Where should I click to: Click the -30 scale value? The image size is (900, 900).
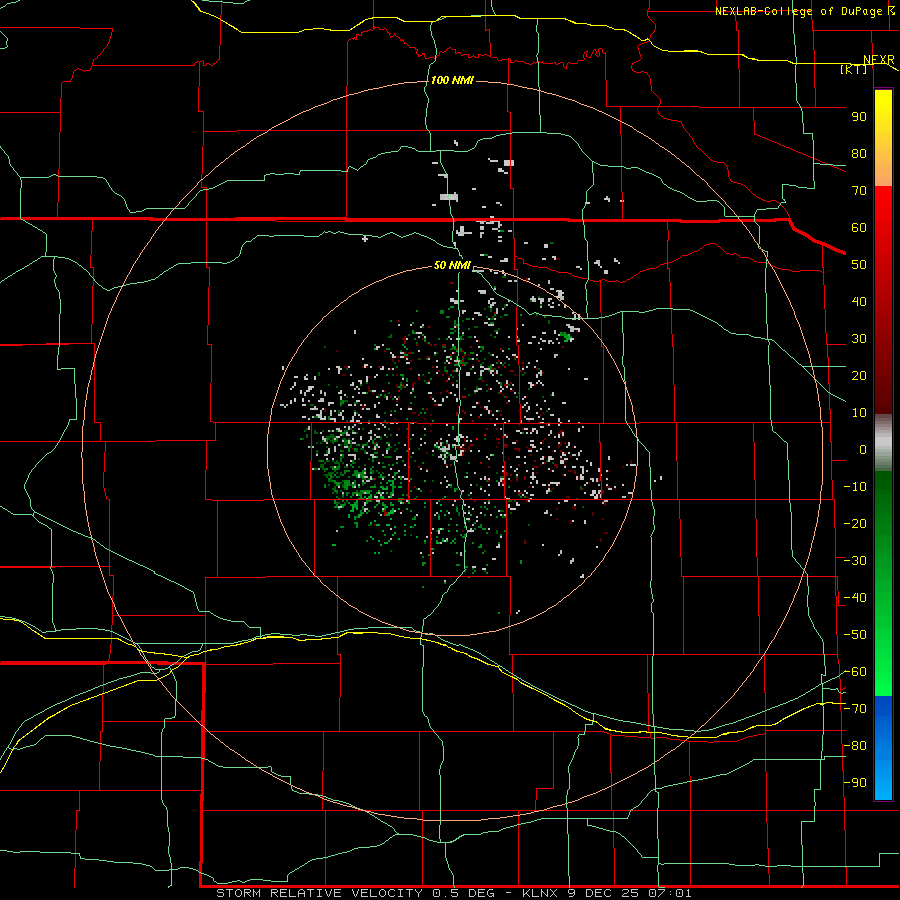[855, 561]
